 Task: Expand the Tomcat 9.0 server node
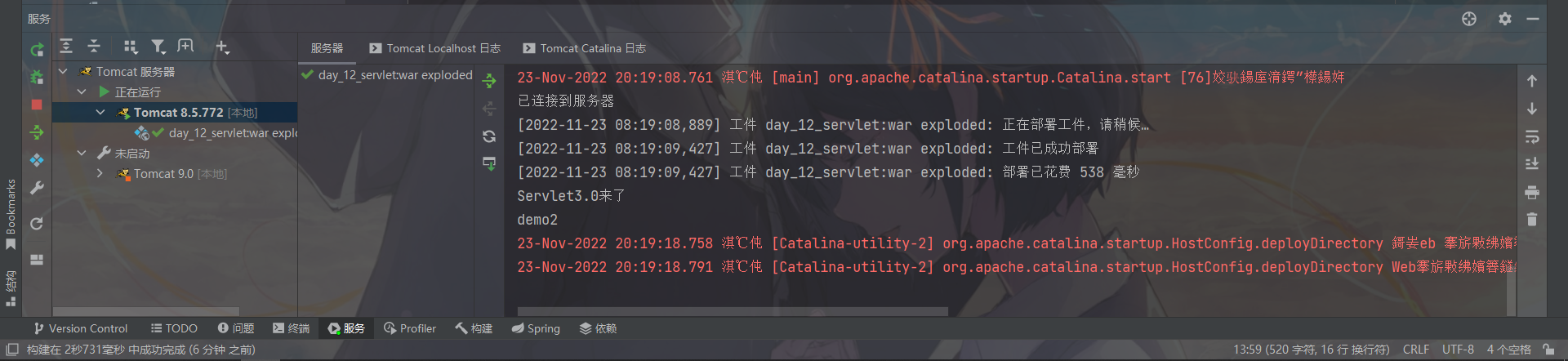click(x=100, y=174)
